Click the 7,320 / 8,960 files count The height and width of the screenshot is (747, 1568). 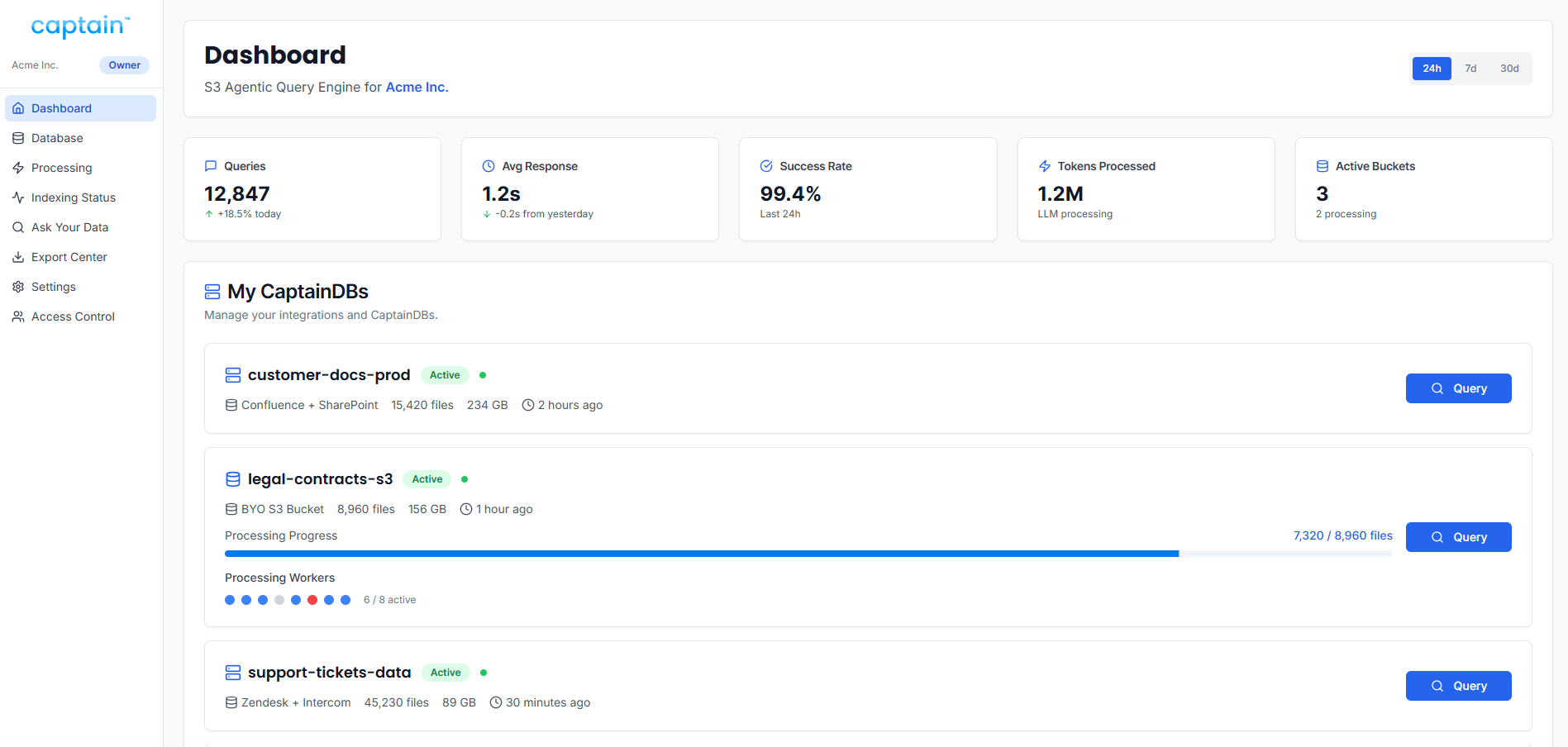1342,535
